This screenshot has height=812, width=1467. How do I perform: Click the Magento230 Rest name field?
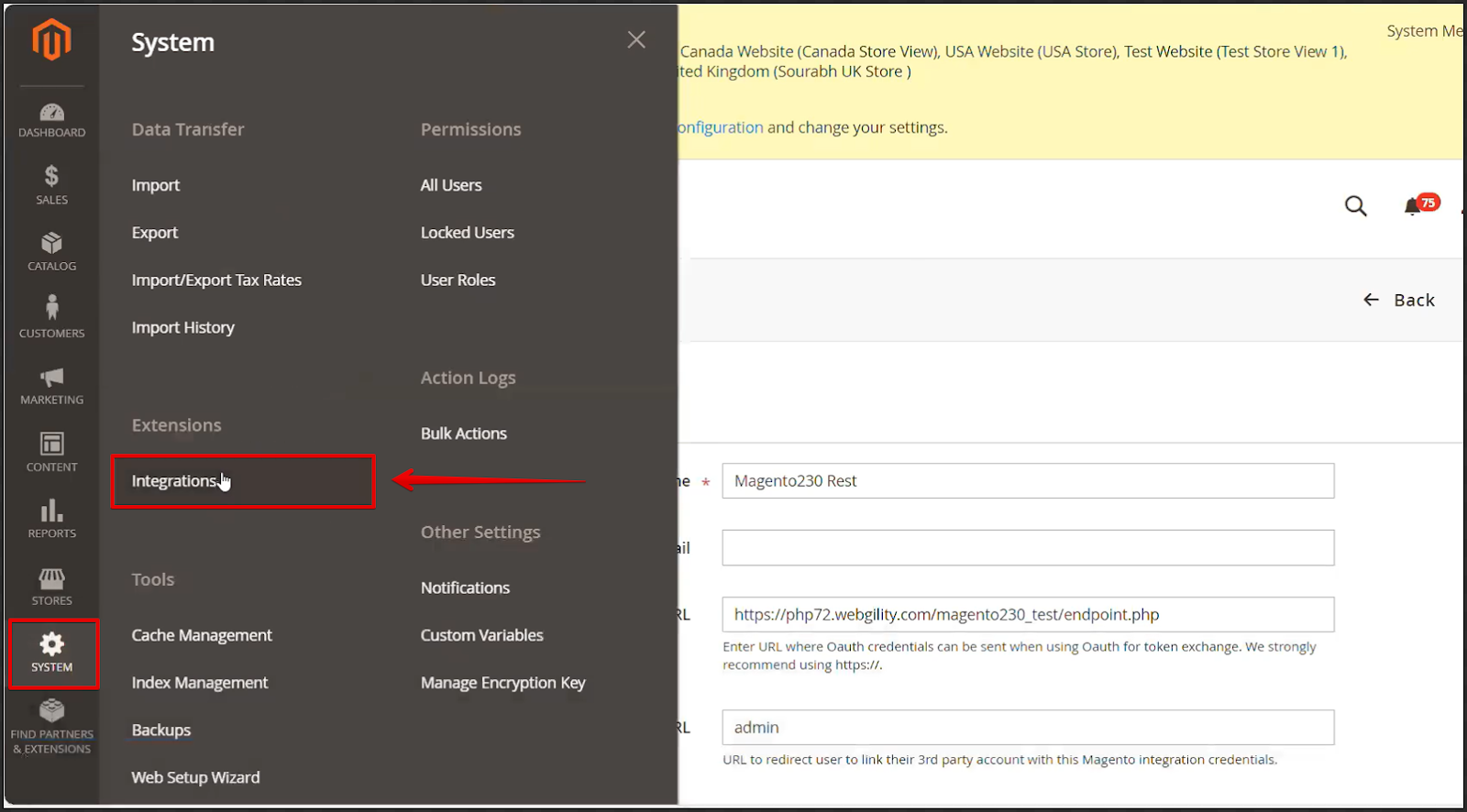click(1027, 481)
